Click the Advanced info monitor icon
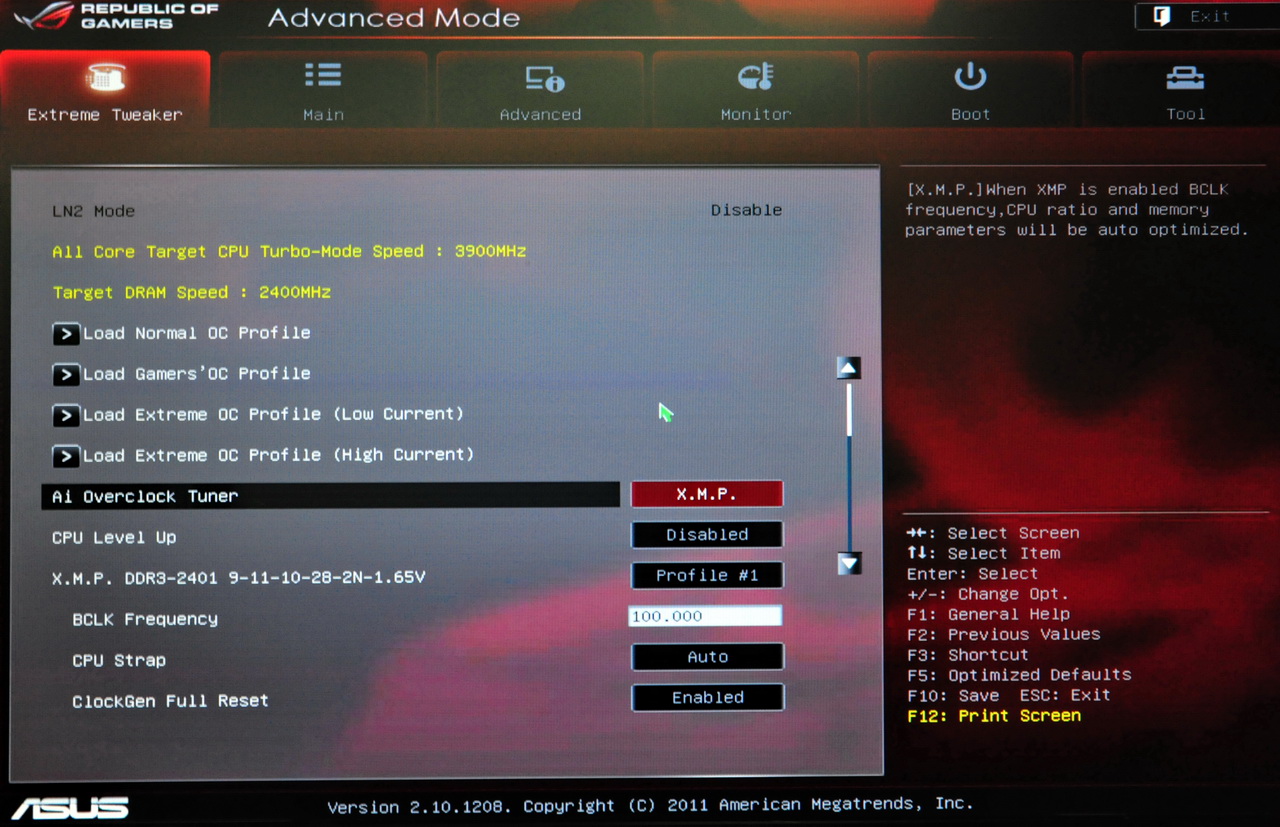This screenshot has width=1280, height=827. [545, 78]
